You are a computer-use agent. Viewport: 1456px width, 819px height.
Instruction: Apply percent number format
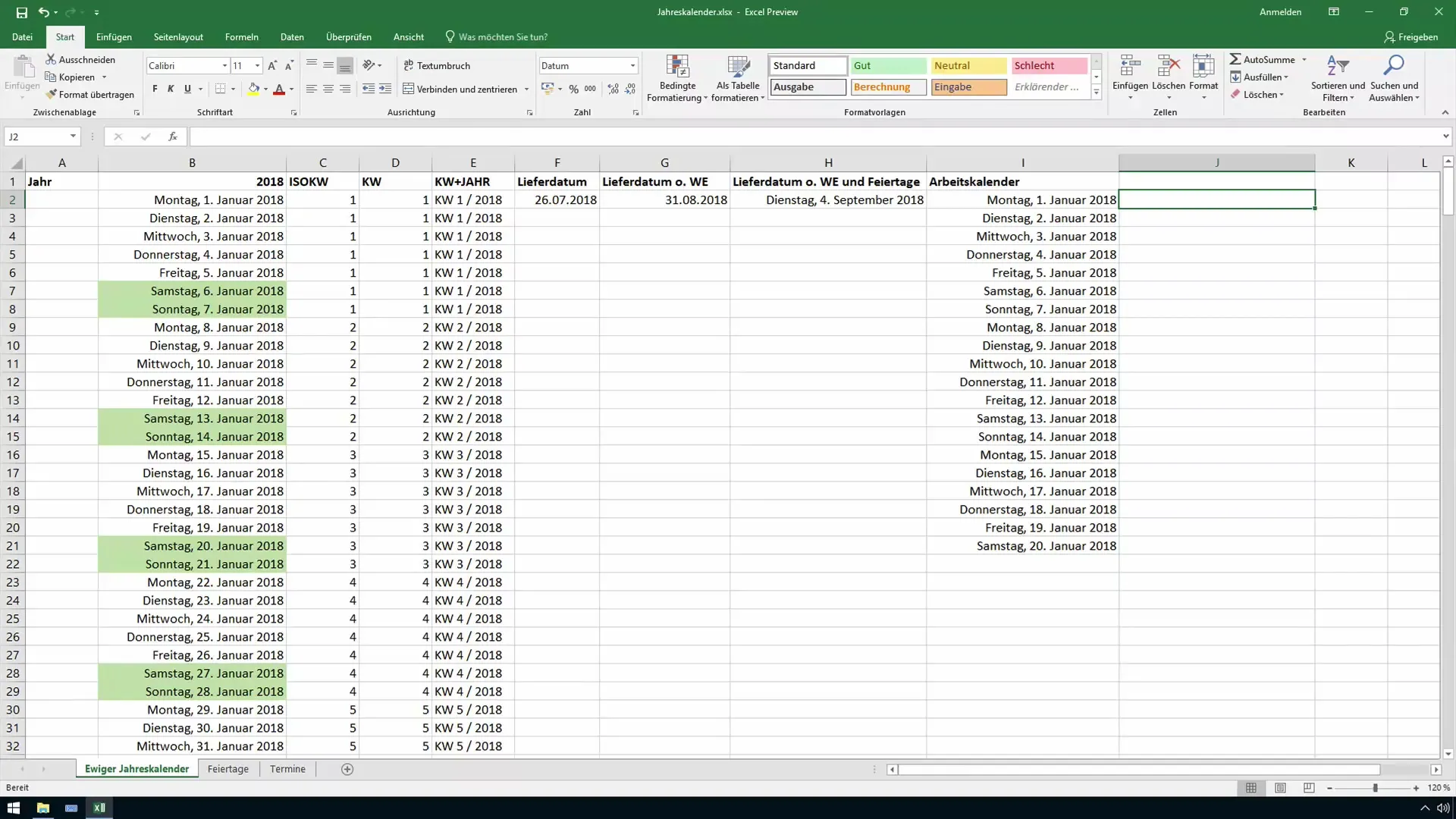(x=574, y=89)
